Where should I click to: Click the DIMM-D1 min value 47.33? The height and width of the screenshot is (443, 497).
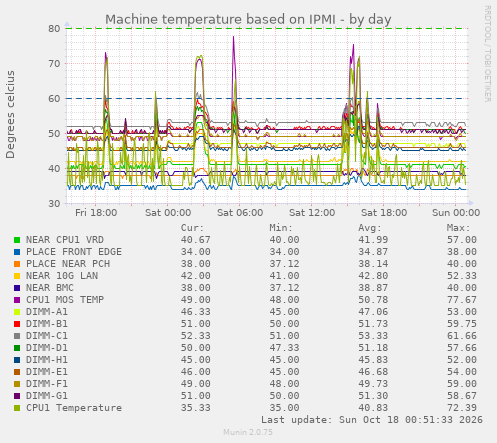[x=284, y=348]
